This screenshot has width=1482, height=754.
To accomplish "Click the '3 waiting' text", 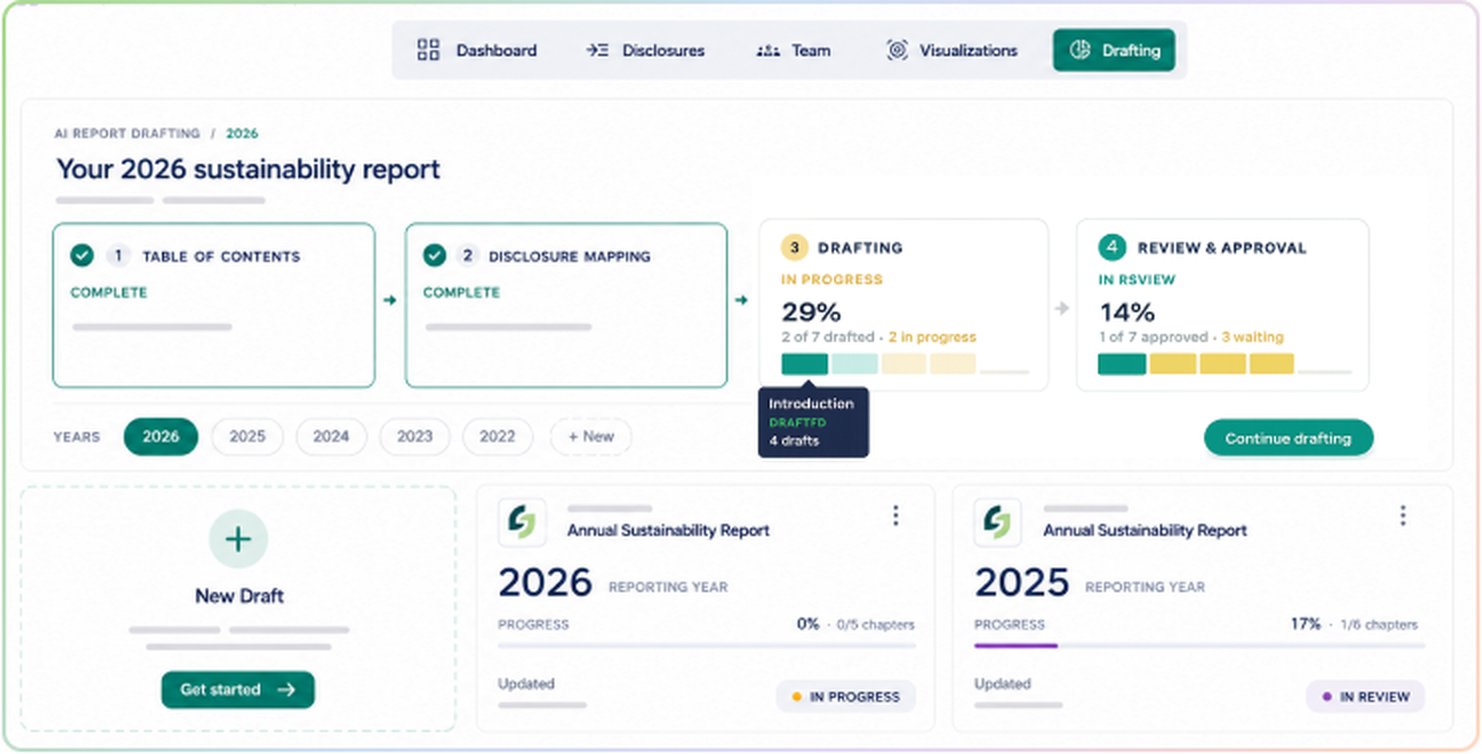I will [1252, 337].
